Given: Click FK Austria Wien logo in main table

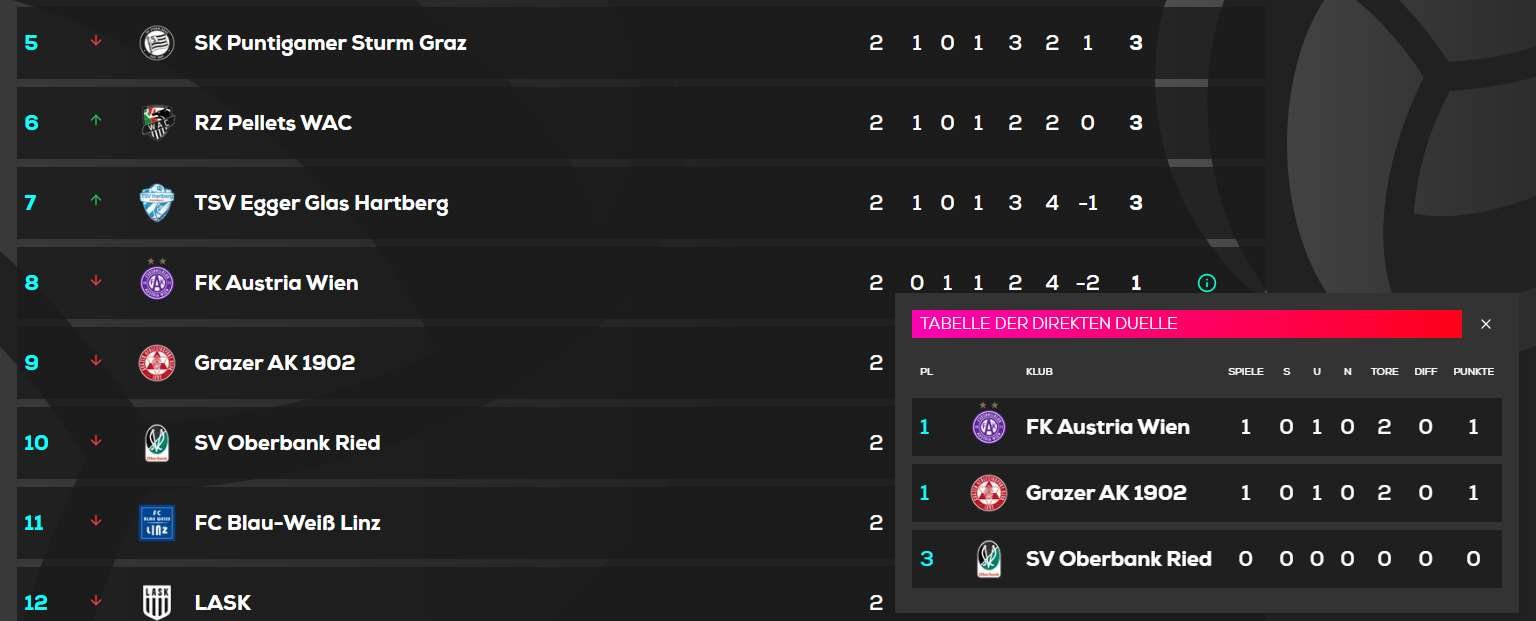Looking at the screenshot, I should click(156, 281).
